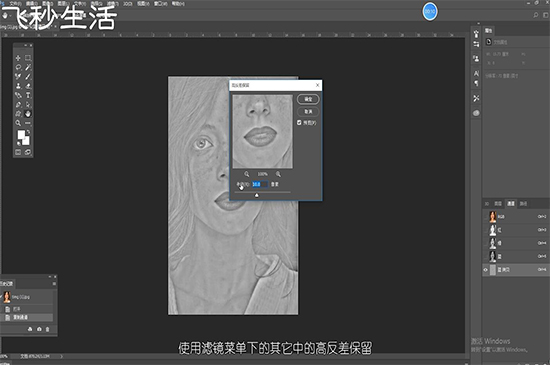Image resolution: width=550 pixels, height=365 pixels.
Task: Toggle visibility of RGB channel
Action: pos(485,217)
